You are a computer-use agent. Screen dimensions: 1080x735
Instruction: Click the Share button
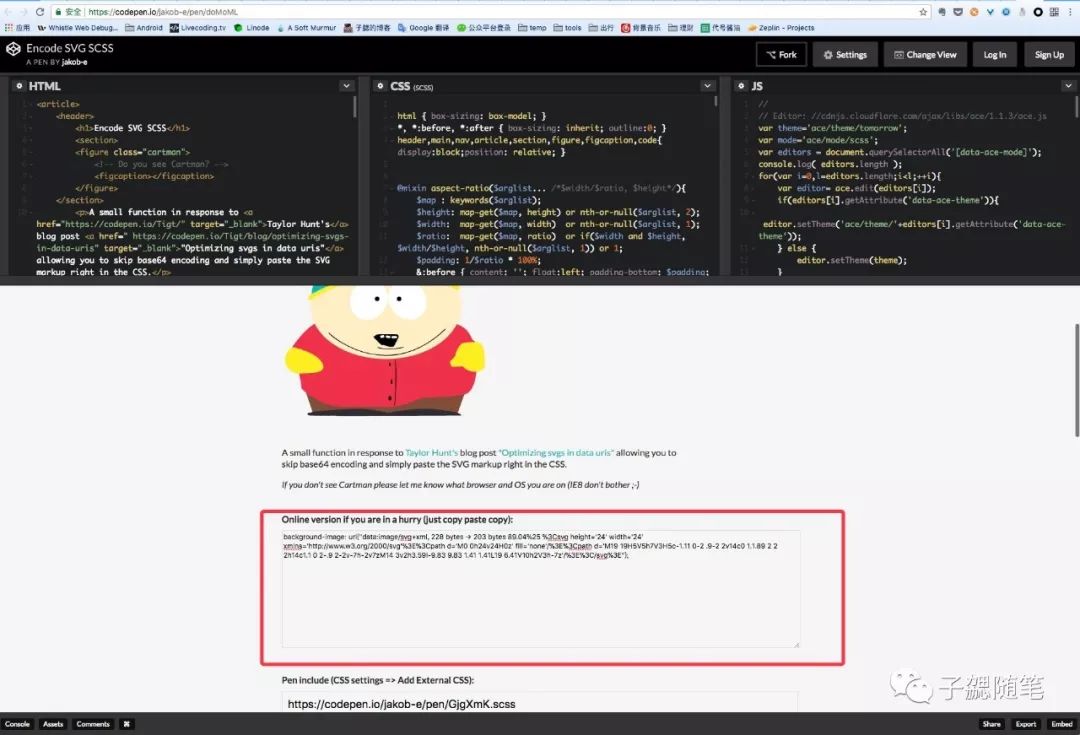pos(992,724)
